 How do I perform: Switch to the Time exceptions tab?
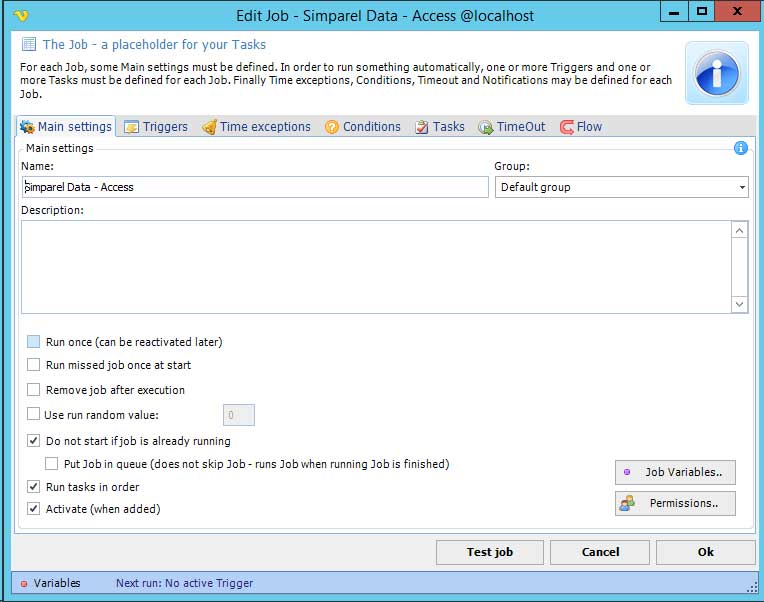click(256, 127)
